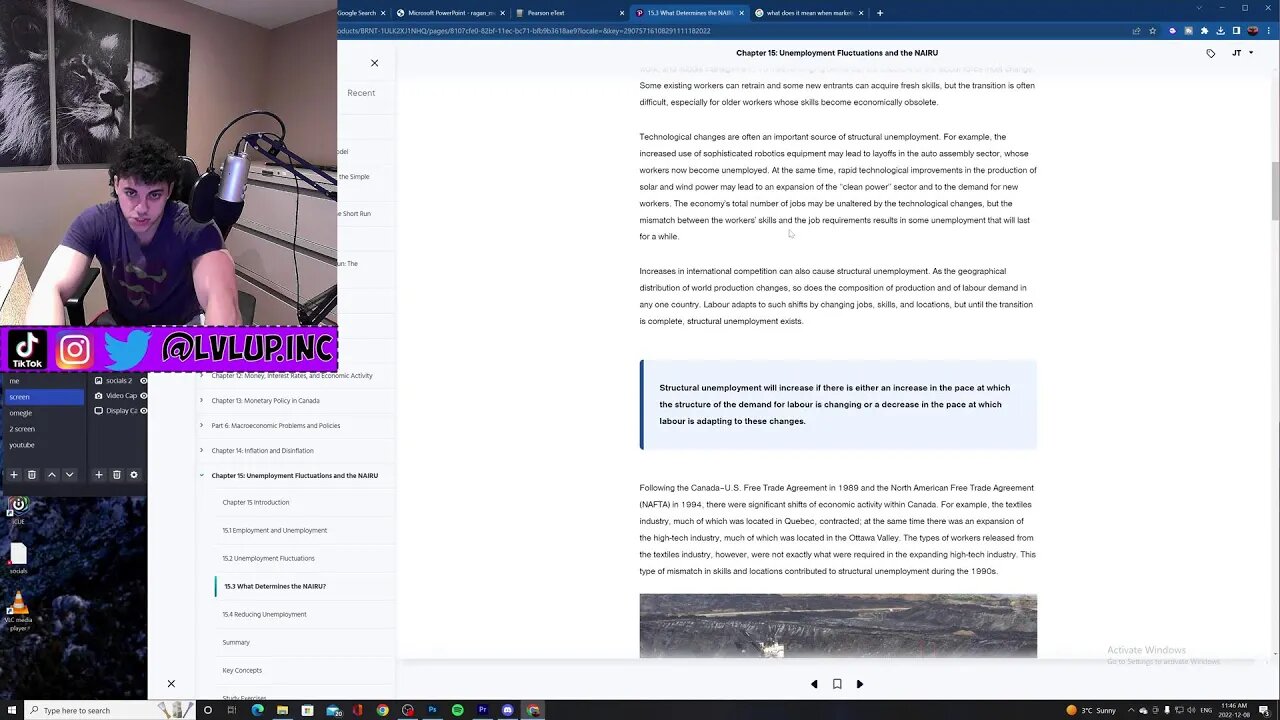The width and height of the screenshot is (1280, 720).
Task: Open 15.1 Employment and Unemployment
Action: point(275,531)
